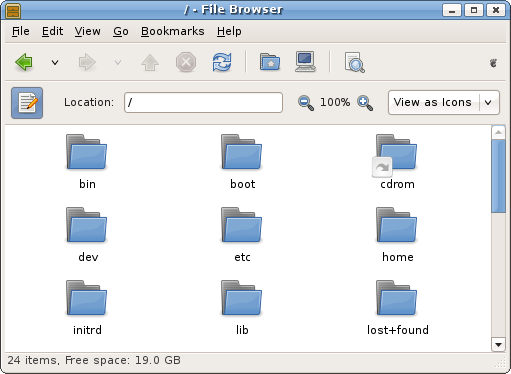Open the Home folder toolbar icon
The image size is (511, 374).
[270, 62]
